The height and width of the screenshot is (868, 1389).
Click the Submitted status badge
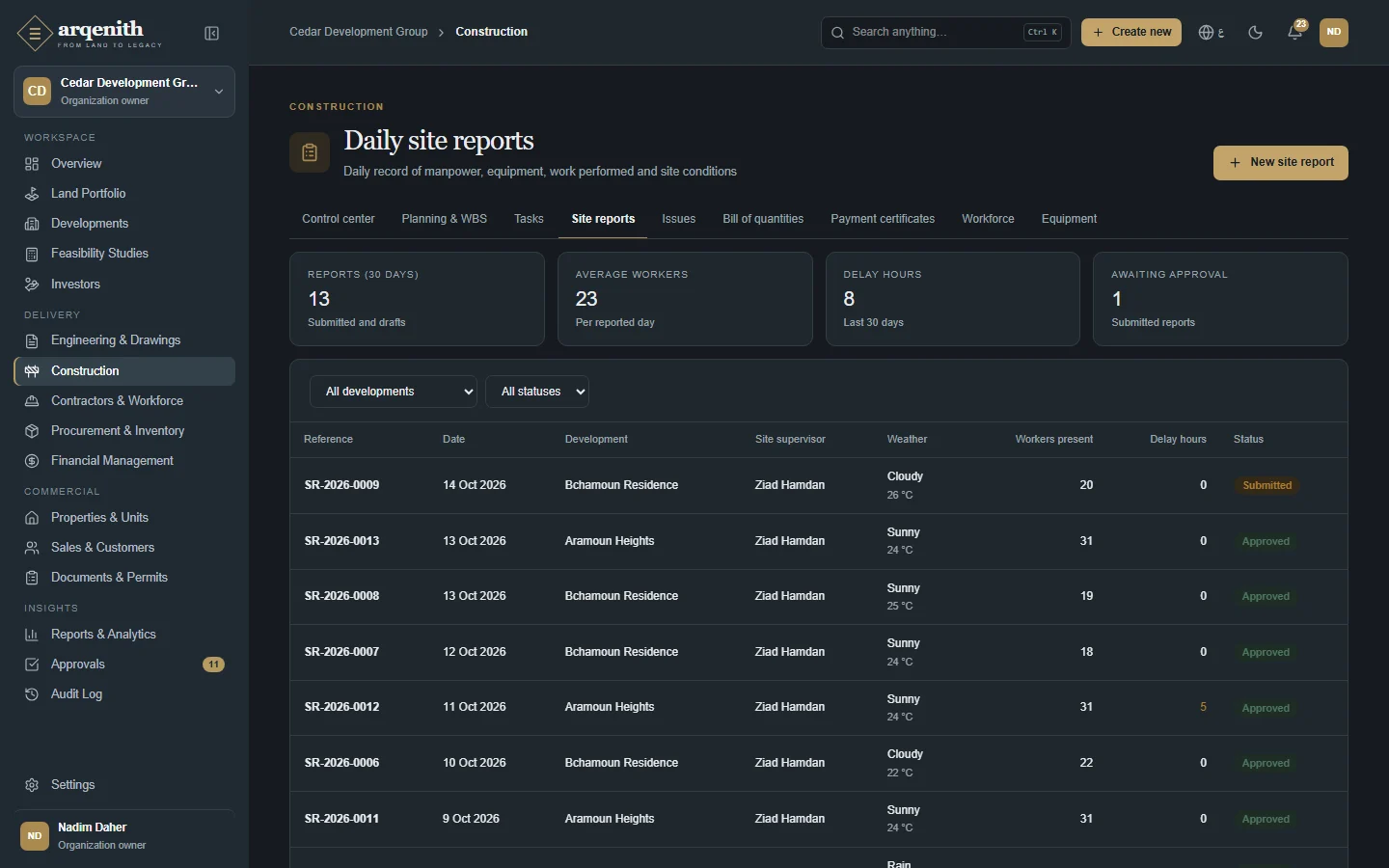click(1266, 486)
